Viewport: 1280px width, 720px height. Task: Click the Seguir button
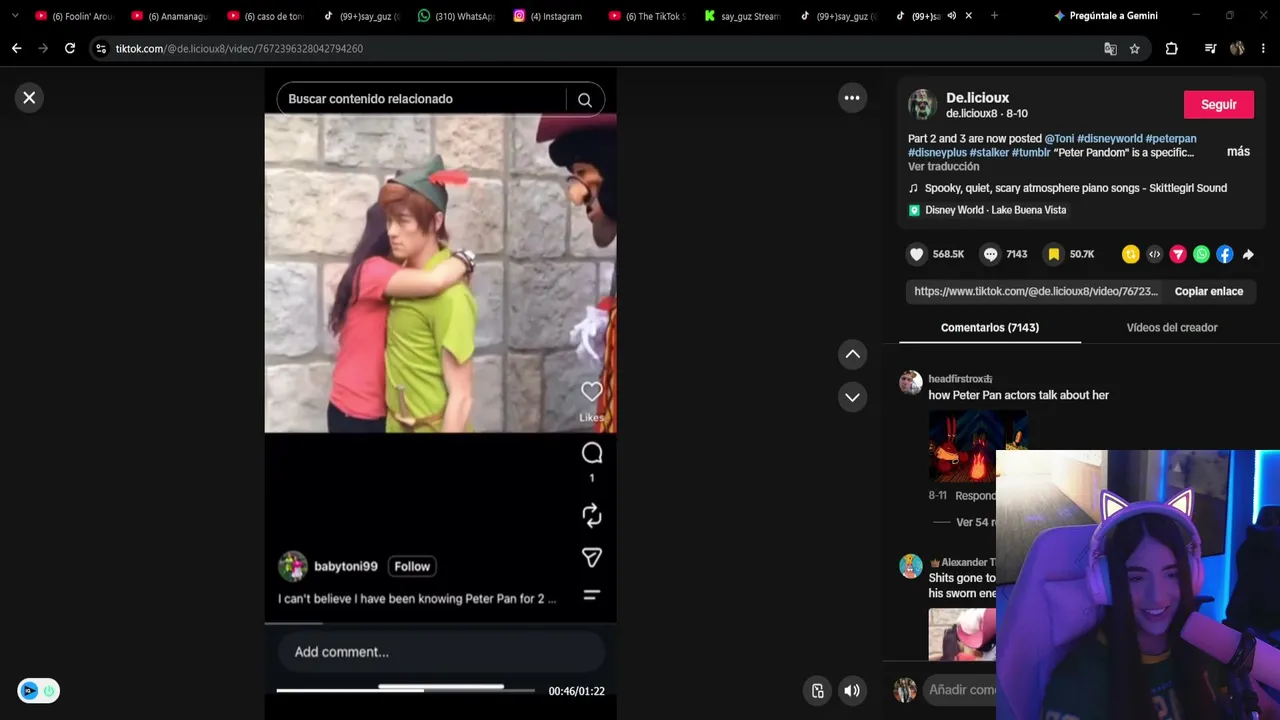(1218, 104)
